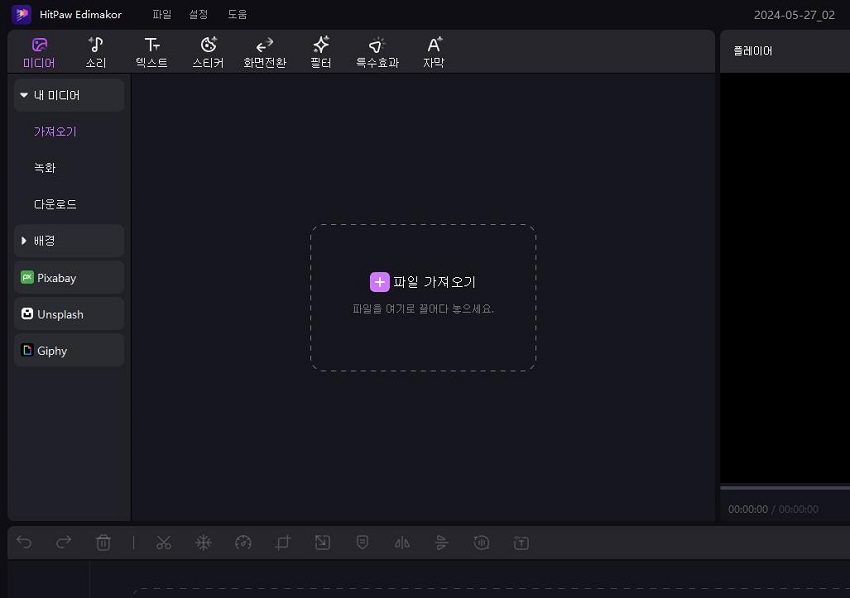Click the Redo arrow in the timeline toolbar
This screenshot has width=850, height=598.
pos(64,542)
